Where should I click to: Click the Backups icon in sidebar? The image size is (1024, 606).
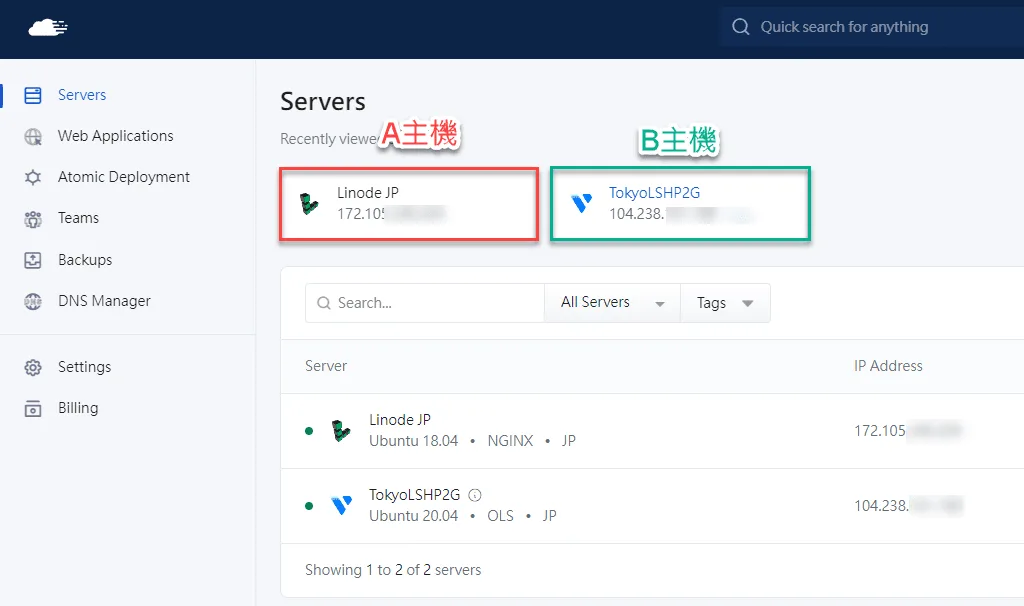click(x=33, y=260)
